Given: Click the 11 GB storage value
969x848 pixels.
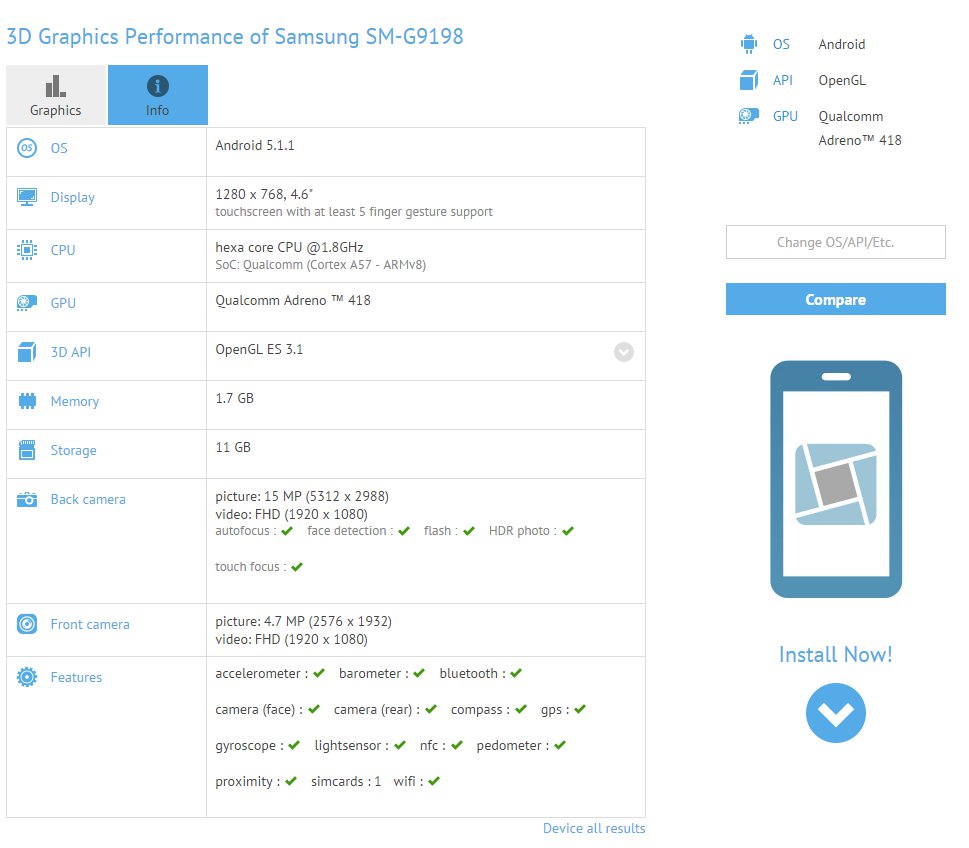Looking at the screenshot, I should [x=233, y=447].
